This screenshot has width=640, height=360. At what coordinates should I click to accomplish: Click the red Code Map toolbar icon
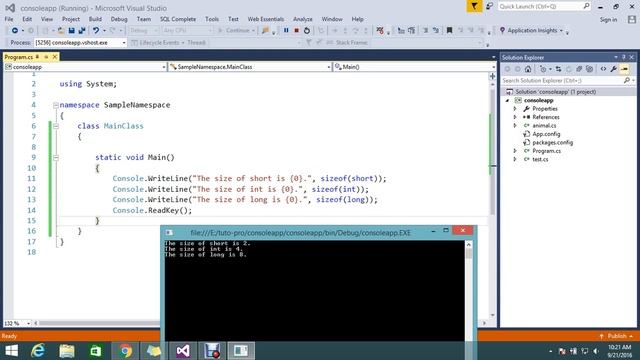coord(380,31)
